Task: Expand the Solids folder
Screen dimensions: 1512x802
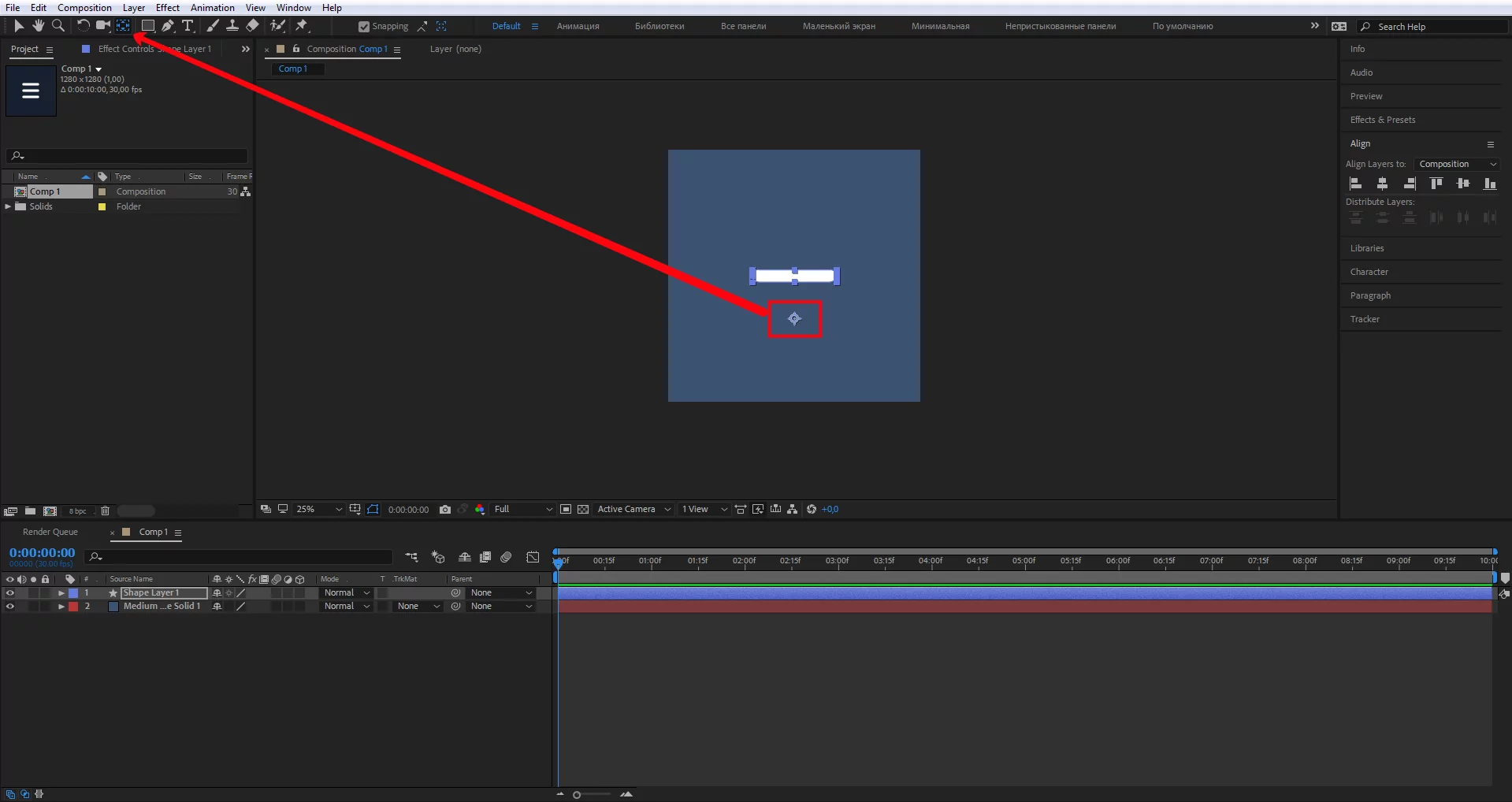Action: [9, 206]
